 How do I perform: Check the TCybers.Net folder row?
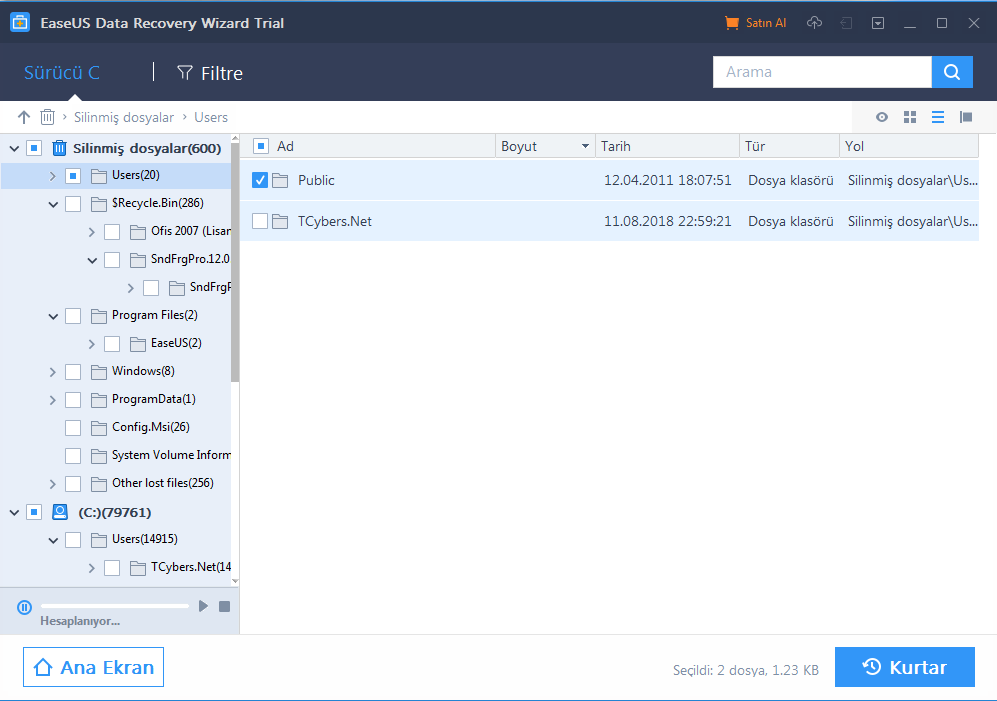tap(260, 221)
